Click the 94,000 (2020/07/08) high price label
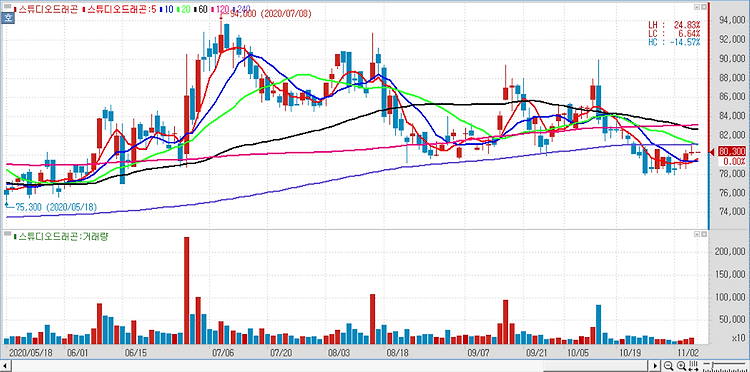This screenshot has height=372, width=750. (x=270, y=14)
